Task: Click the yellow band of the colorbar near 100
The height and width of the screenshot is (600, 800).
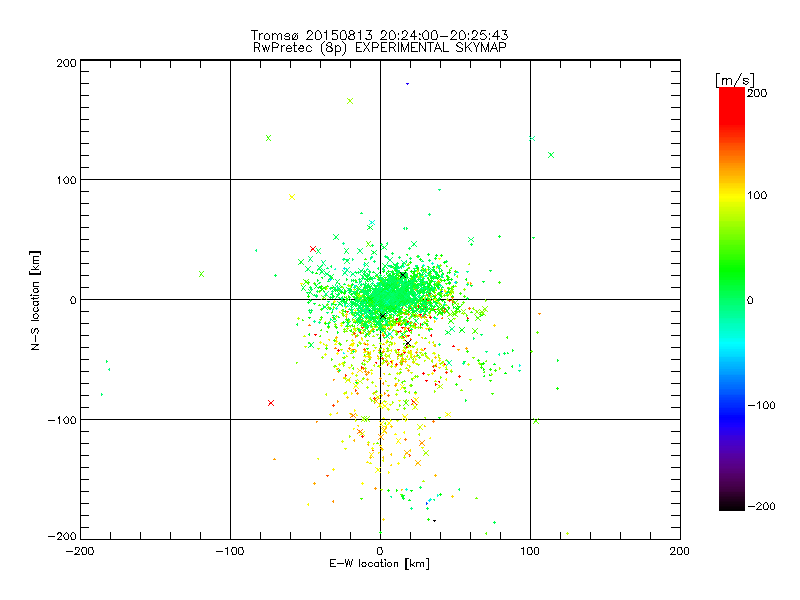Action: (x=732, y=195)
